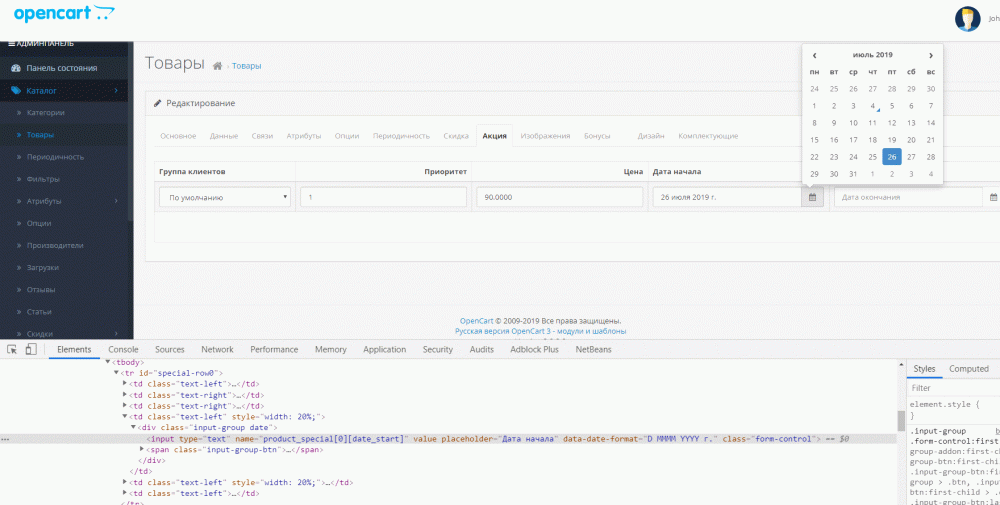Open the Изображения tab

[x=545, y=136]
